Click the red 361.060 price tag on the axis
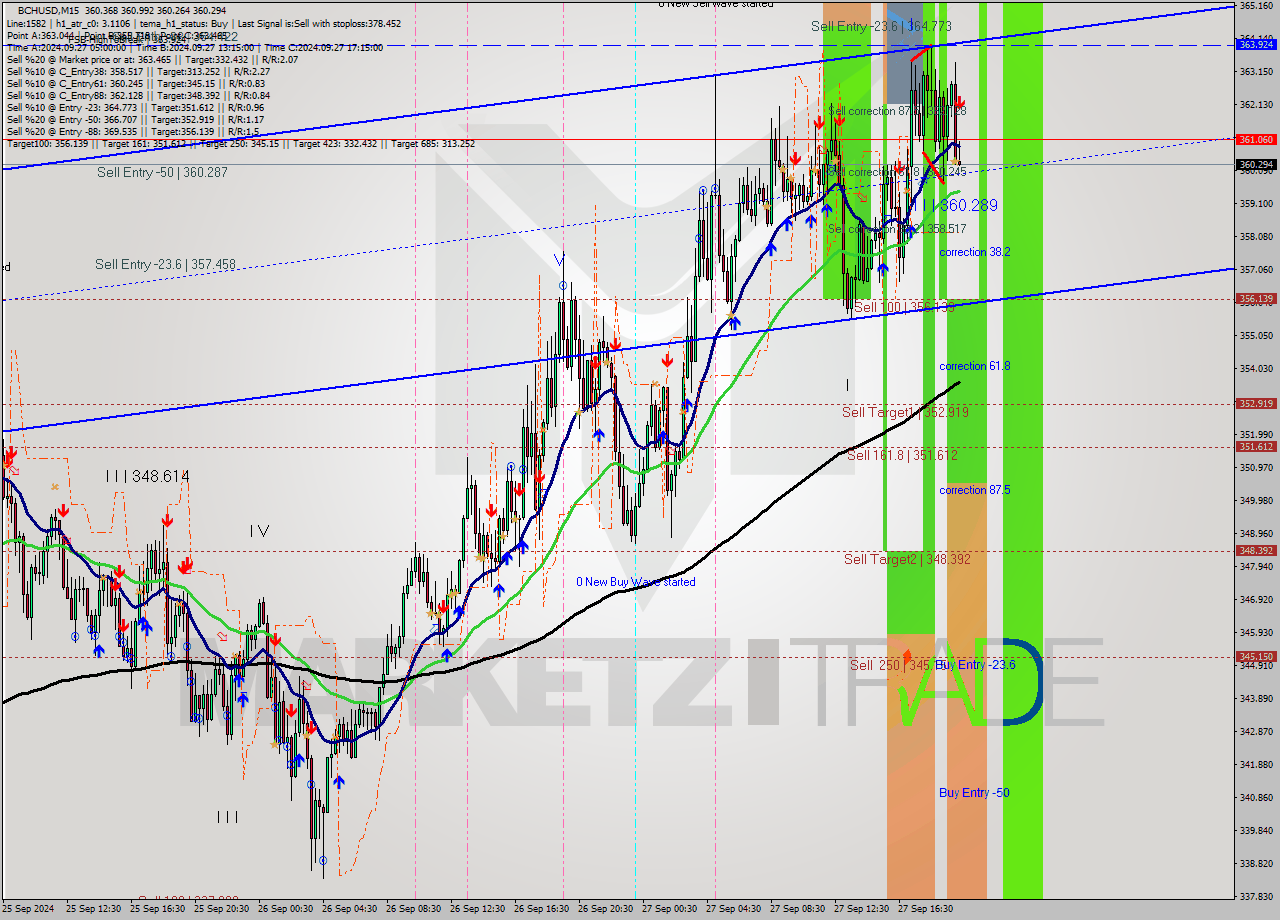Viewport: 1280px width, 920px height. [1256, 139]
